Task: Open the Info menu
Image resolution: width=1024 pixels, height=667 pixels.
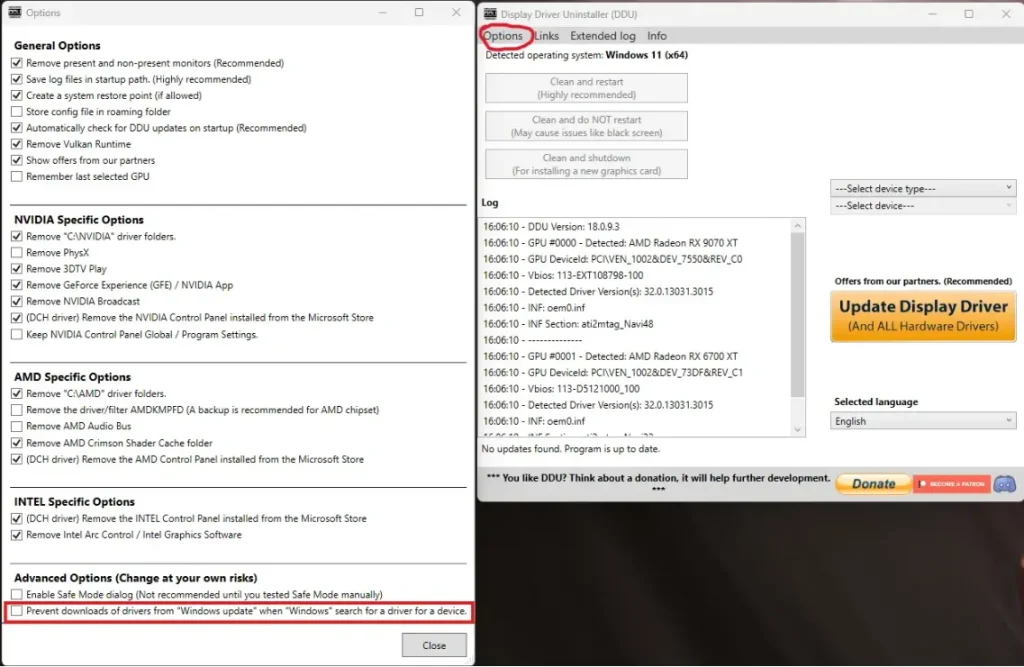Action: coord(657,36)
